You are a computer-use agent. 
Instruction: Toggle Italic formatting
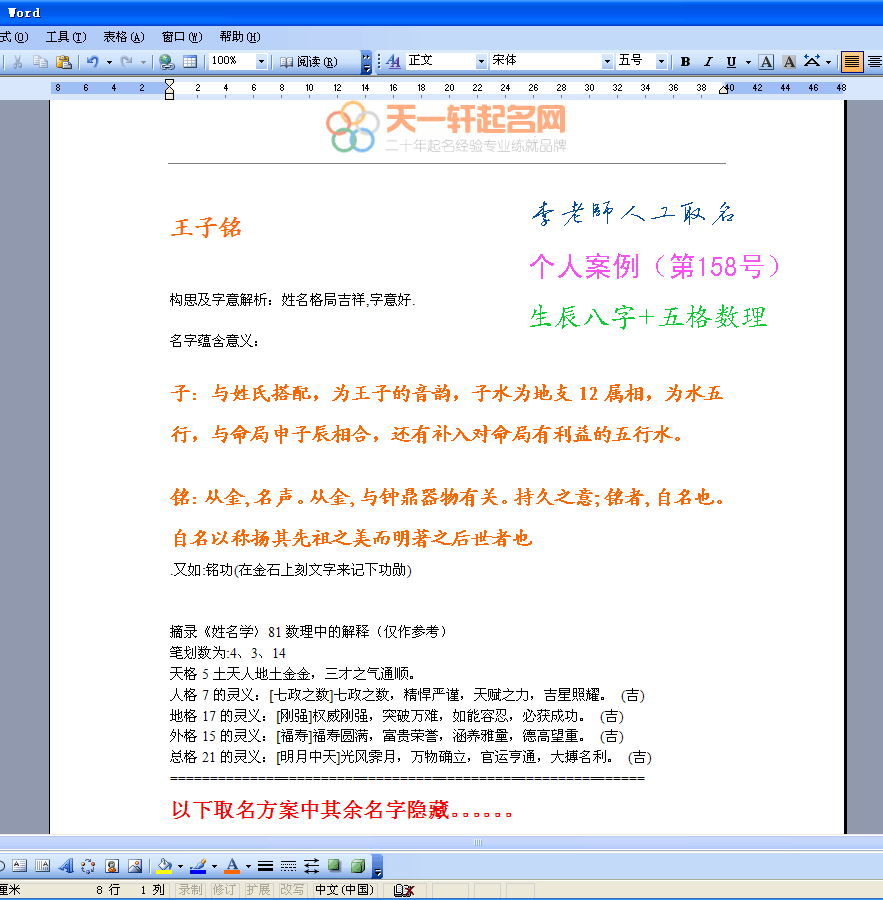(708, 61)
